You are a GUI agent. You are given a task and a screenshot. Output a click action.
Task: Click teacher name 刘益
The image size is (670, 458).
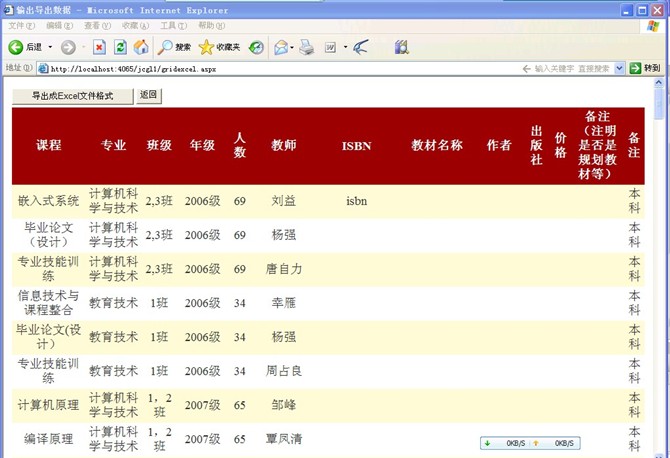284,201
